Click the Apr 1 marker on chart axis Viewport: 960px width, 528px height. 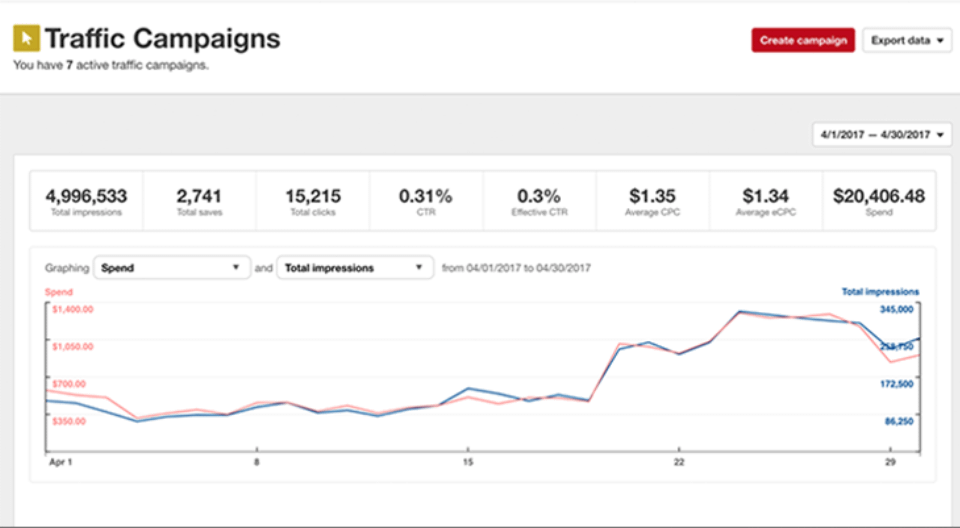tap(61, 462)
